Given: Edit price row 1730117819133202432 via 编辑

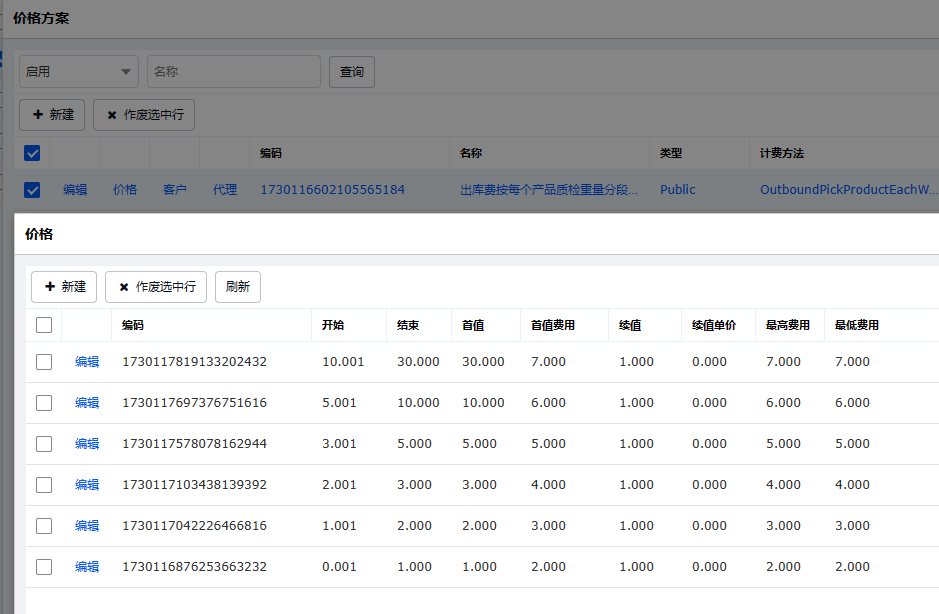Looking at the screenshot, I should 87,362.
